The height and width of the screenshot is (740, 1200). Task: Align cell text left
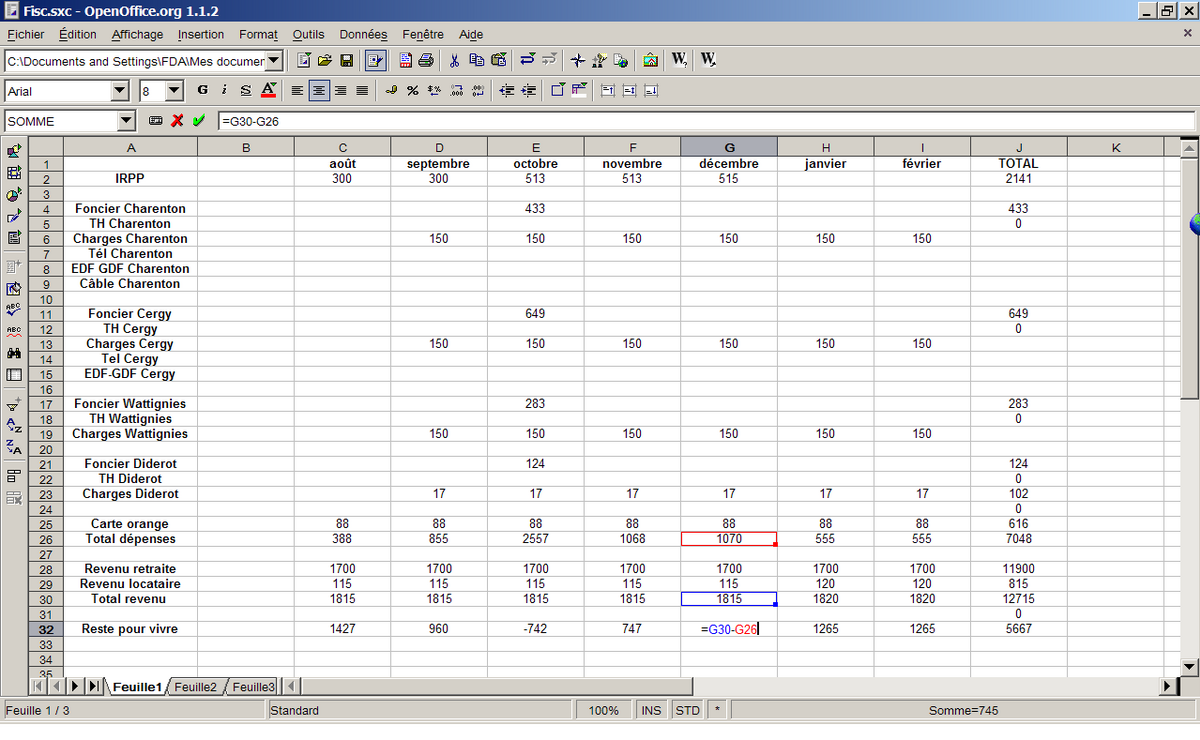[297, 90]
